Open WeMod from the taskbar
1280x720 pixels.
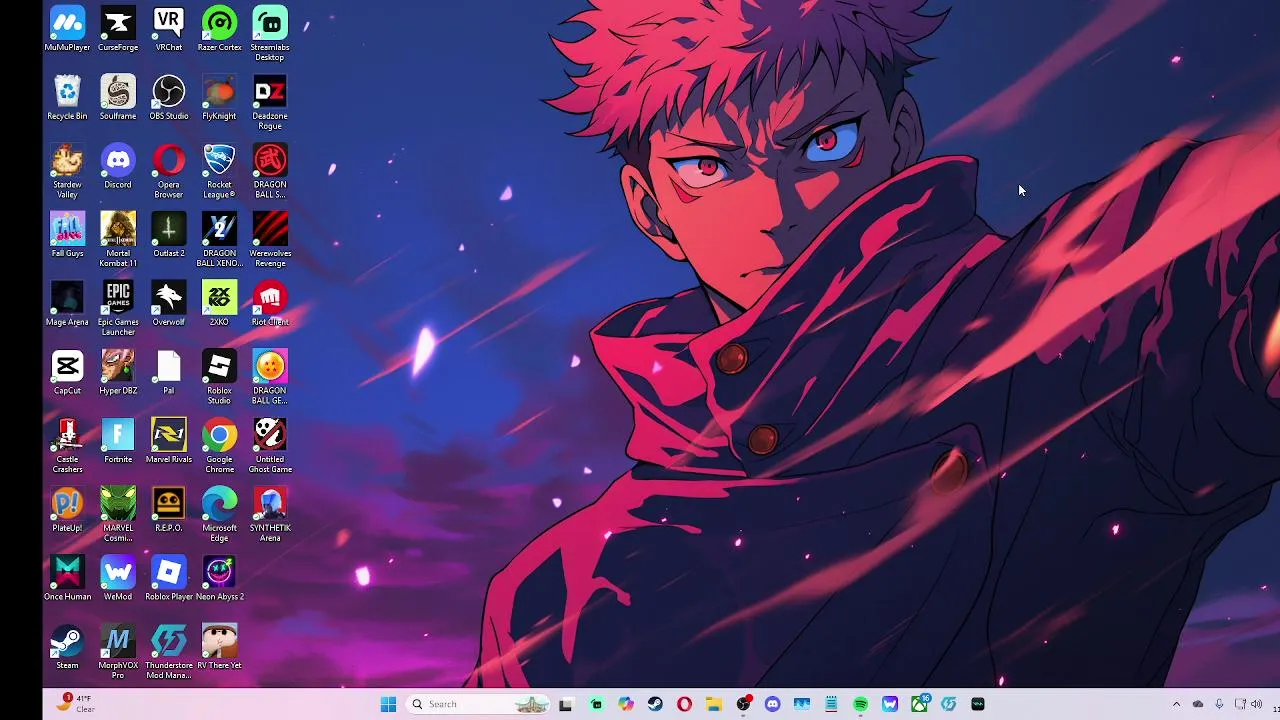coord(890,704)
